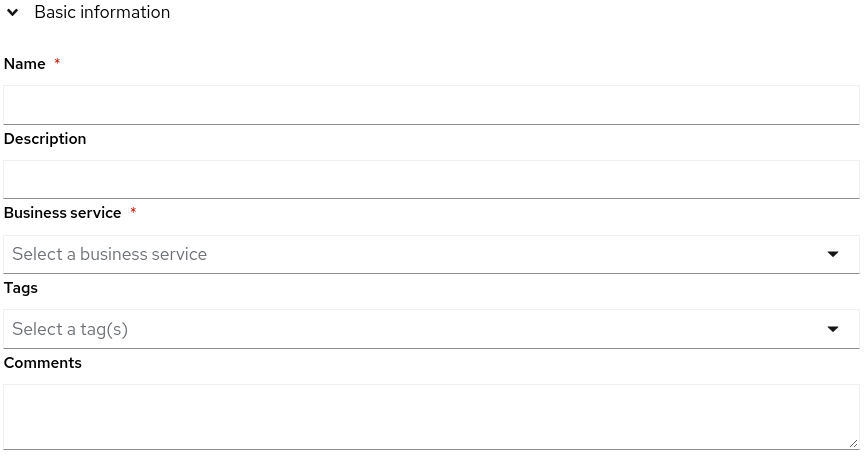This screenshot has height=458, width=864.
Task: Open the Business service dropdown
Action: point(431,254)
